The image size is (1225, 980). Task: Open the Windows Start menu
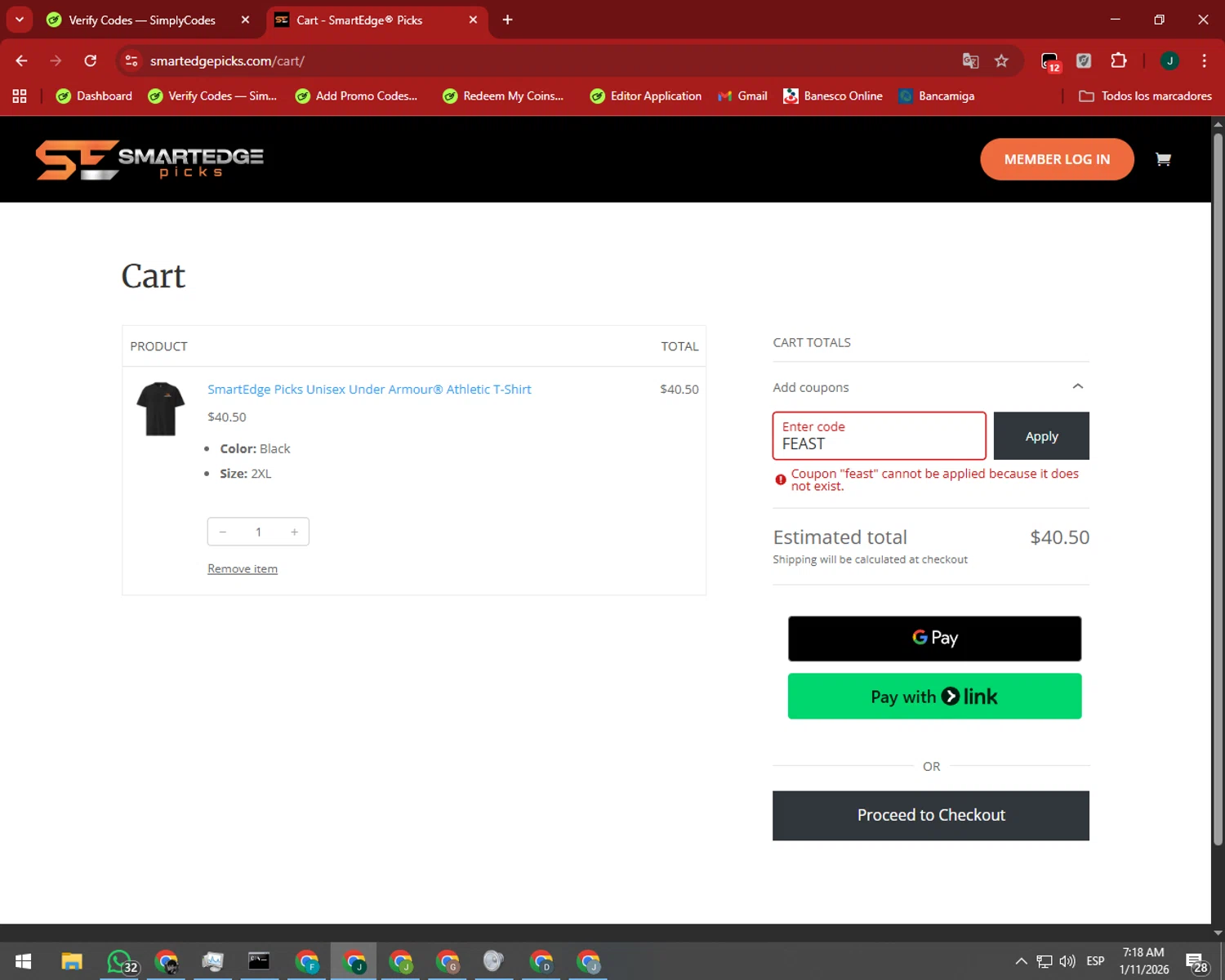click(23, 961)
